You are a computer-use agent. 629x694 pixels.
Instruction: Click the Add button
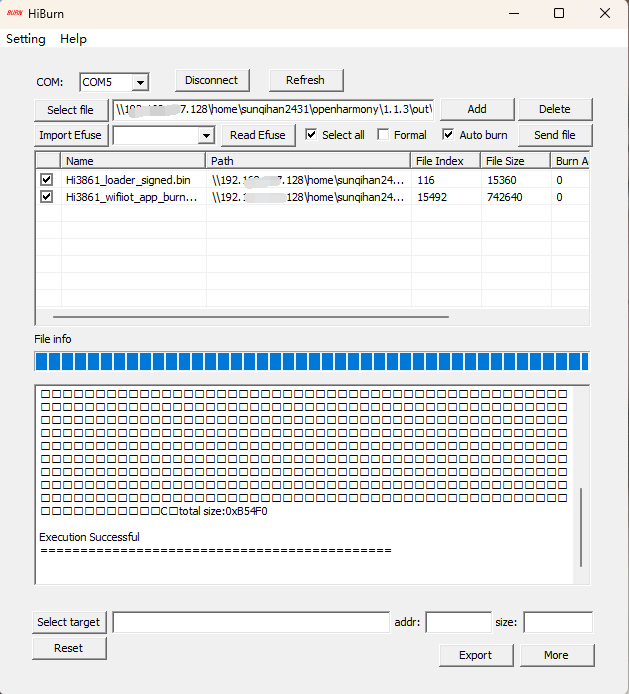477,109
